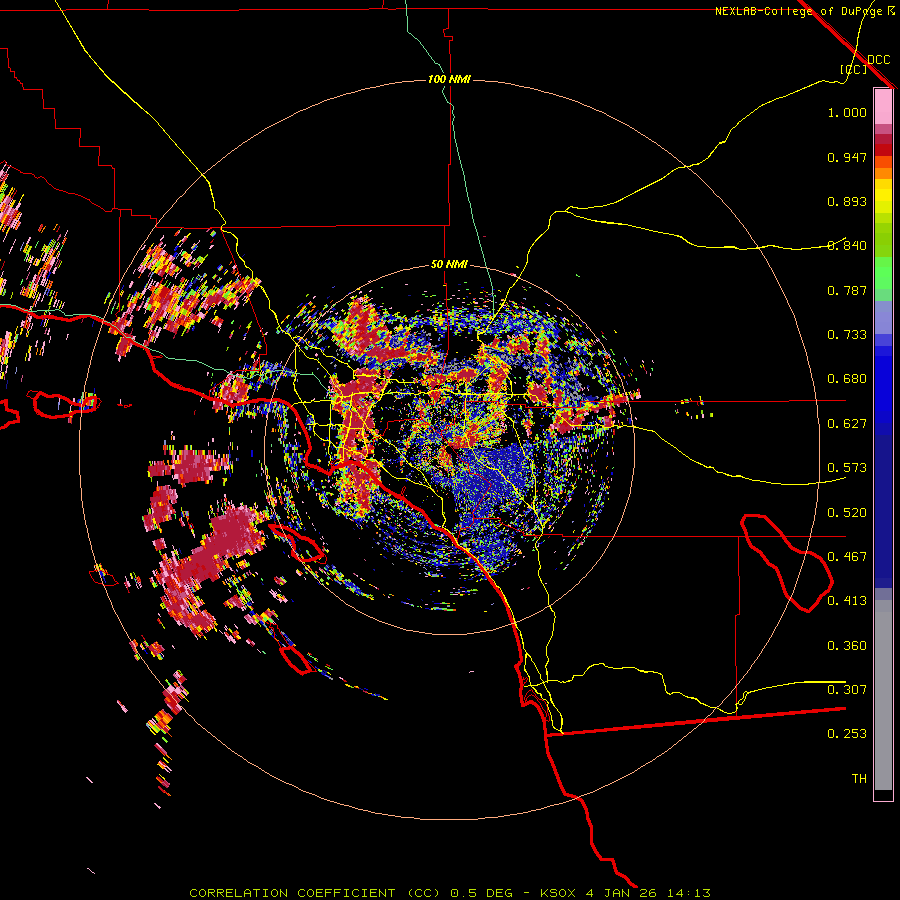The width and height of the screenshot is (900, 900).
Task: Click the 0.413 scale value
Action: point(847,601)
